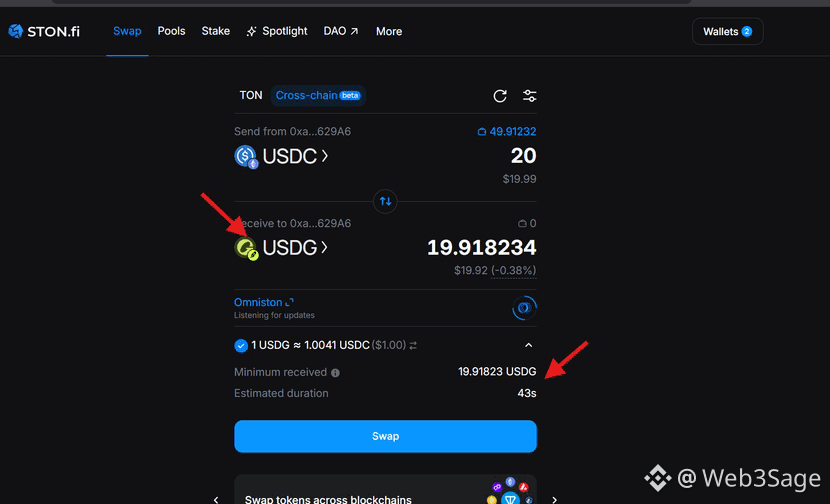The height and width of the screenshot is (504, 830).
Task: Open the Spotlight section
Action: 277,31
